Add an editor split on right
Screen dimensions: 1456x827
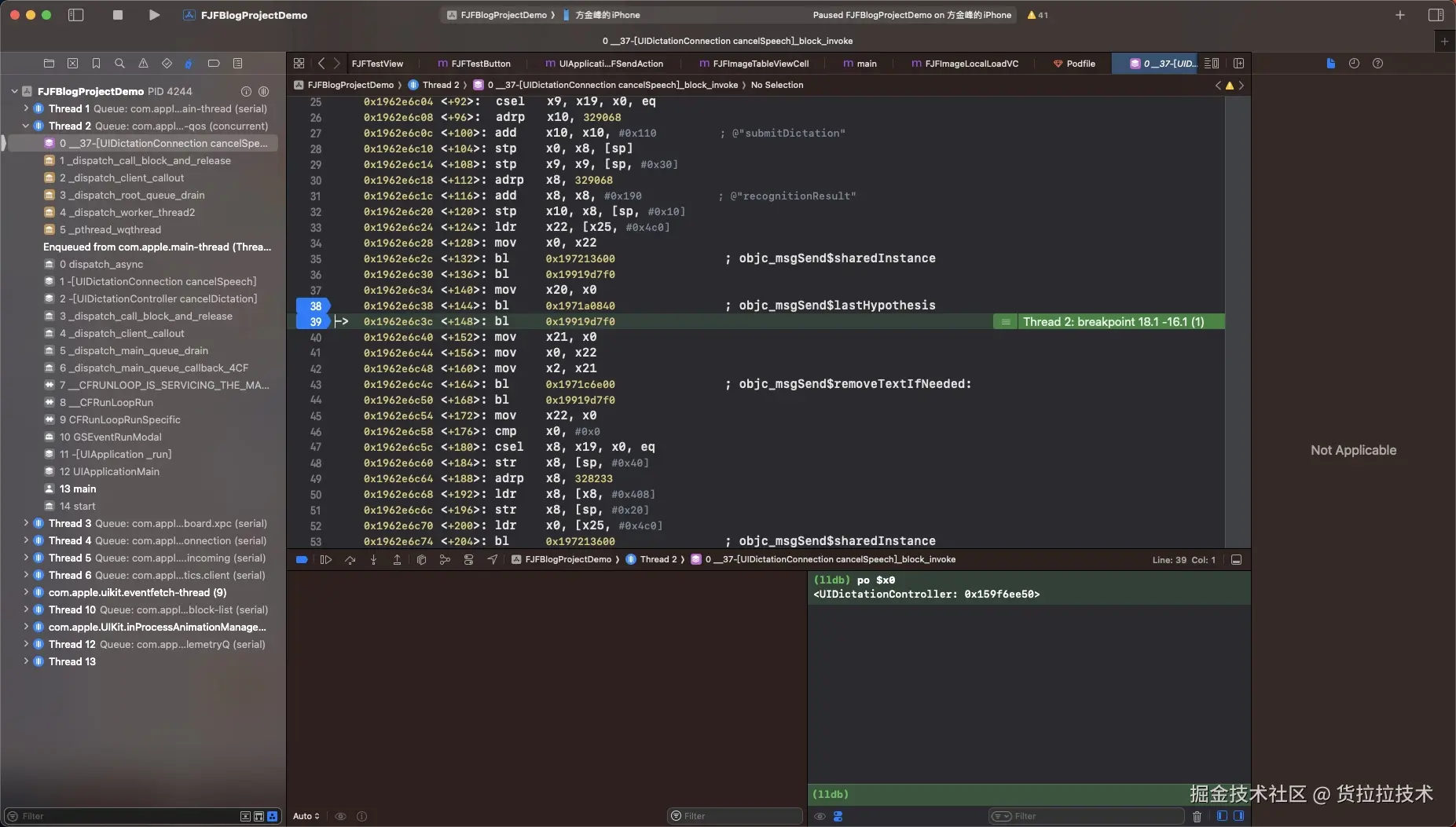tap(1239, 64)
